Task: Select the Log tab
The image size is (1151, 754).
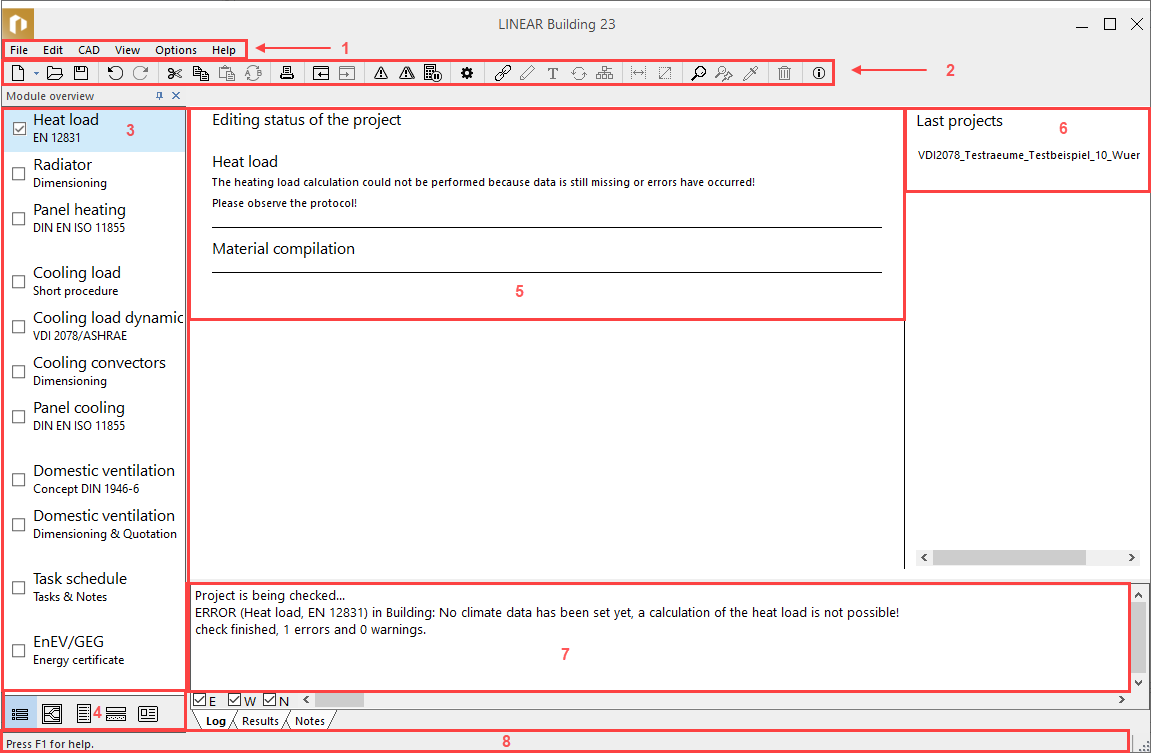Action: click(x=216, y=721)
